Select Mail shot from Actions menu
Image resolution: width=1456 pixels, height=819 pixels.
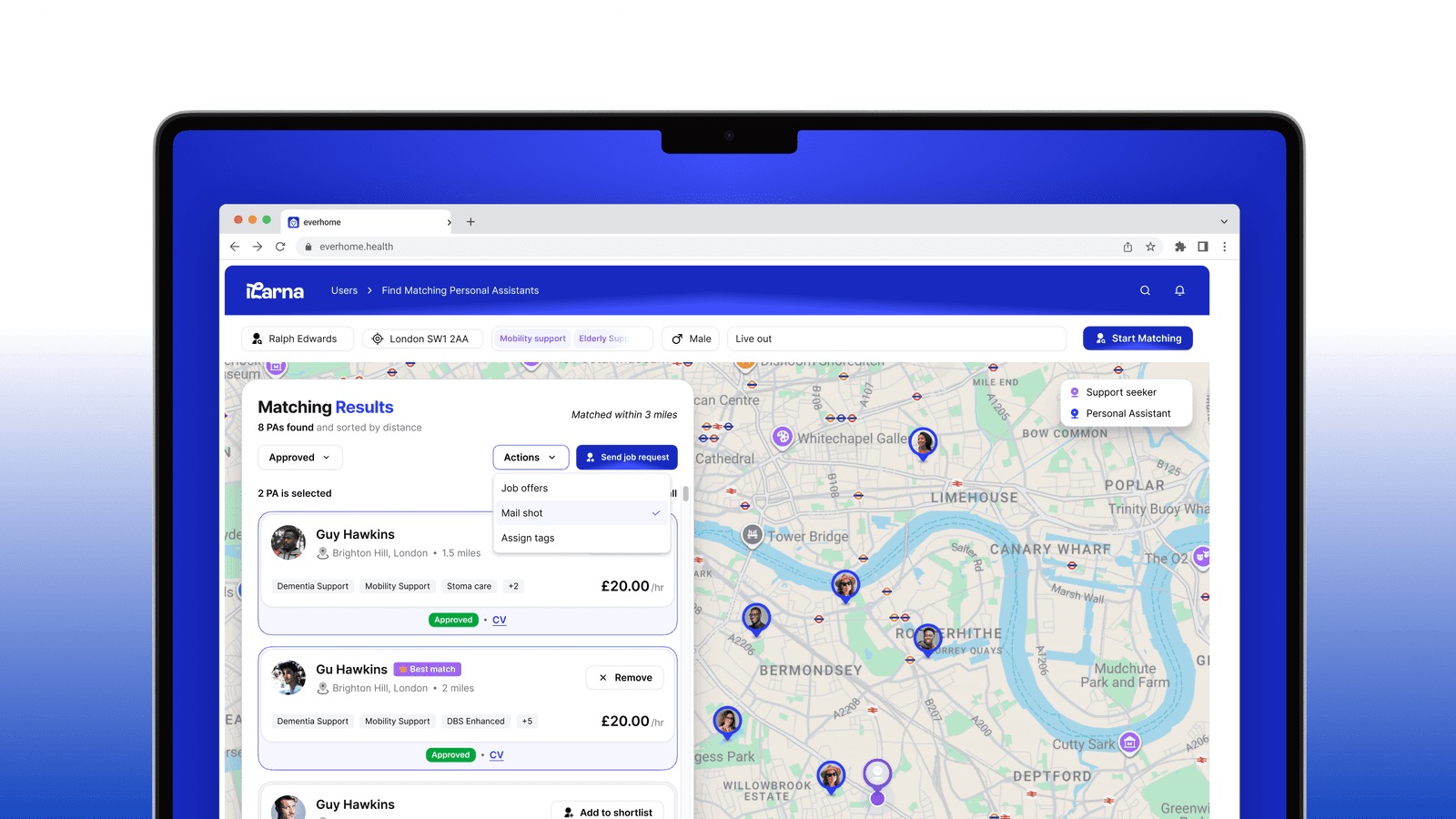click(581, 513)
